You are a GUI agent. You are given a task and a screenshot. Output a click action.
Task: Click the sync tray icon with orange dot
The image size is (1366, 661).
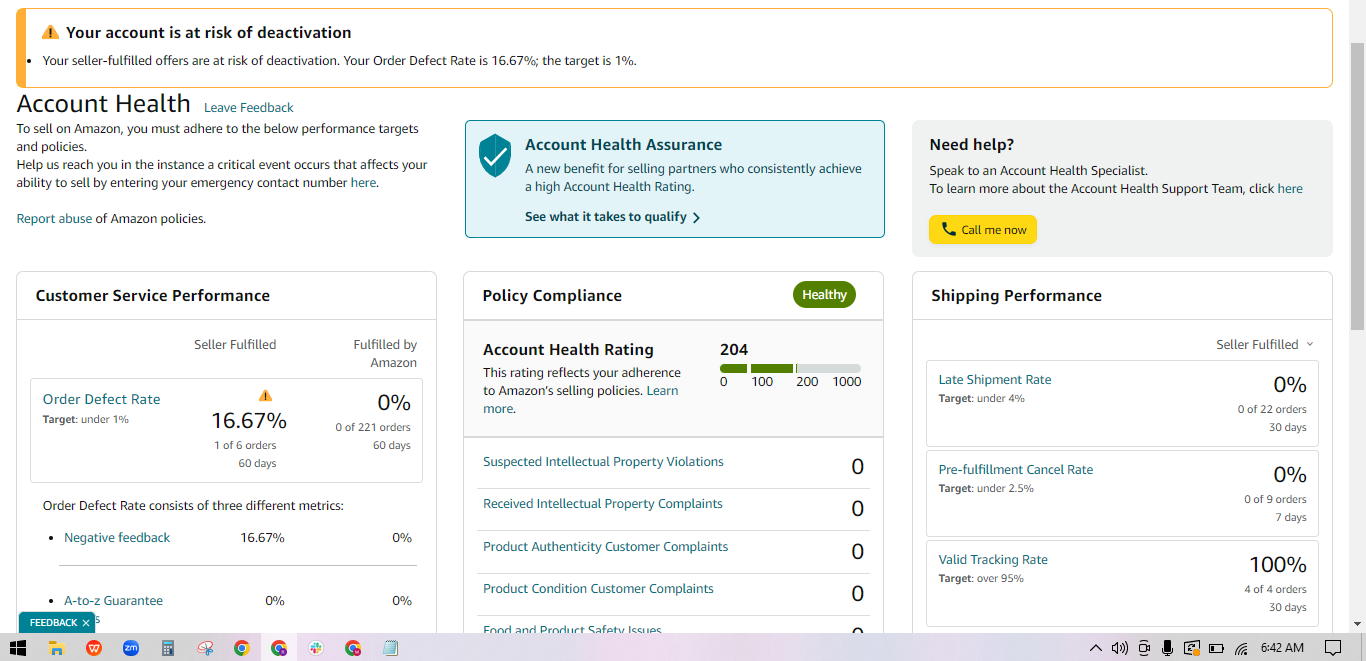coord(1191,648)
